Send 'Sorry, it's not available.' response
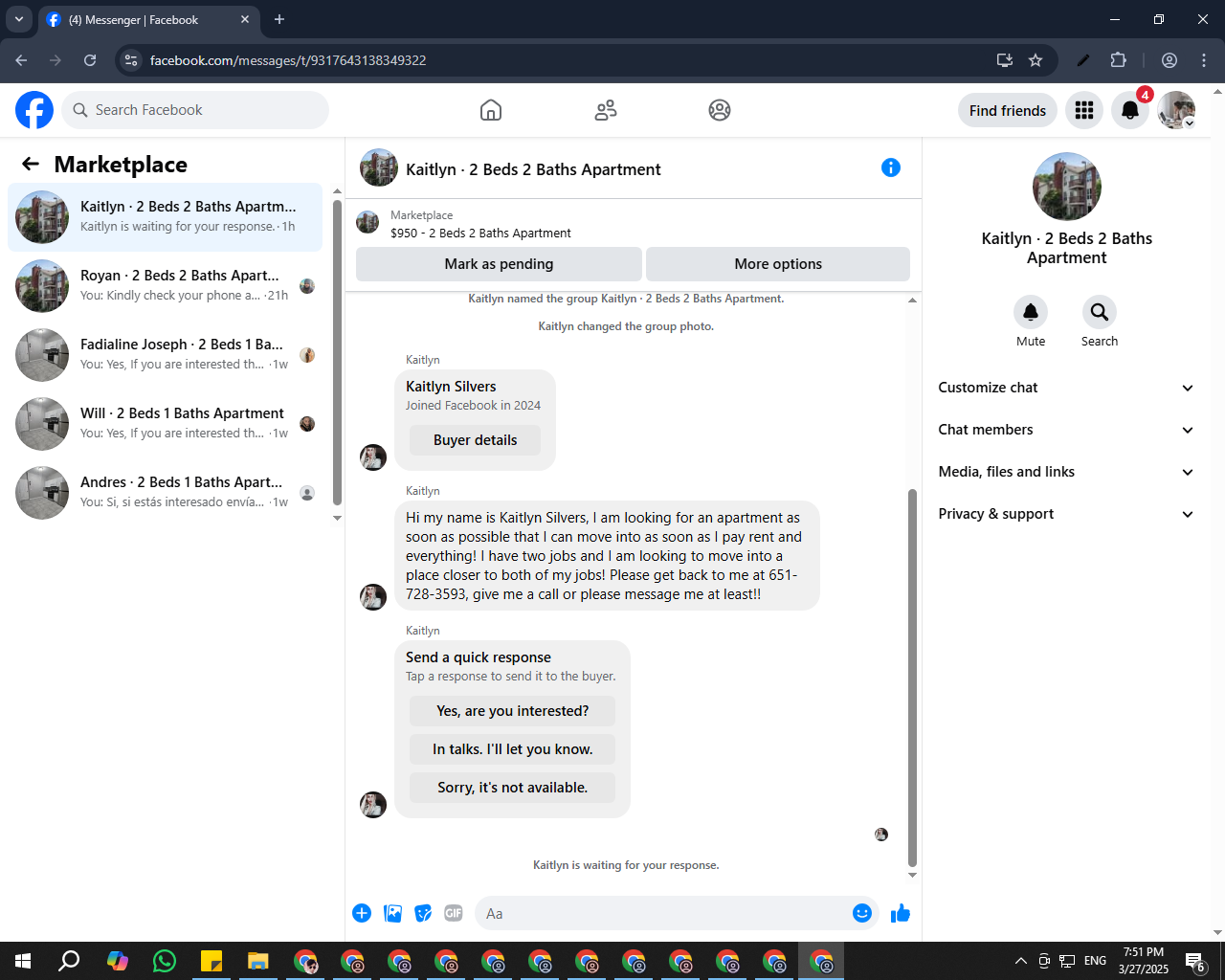The height and width of the screenshot is (980, 1225). 512,788
